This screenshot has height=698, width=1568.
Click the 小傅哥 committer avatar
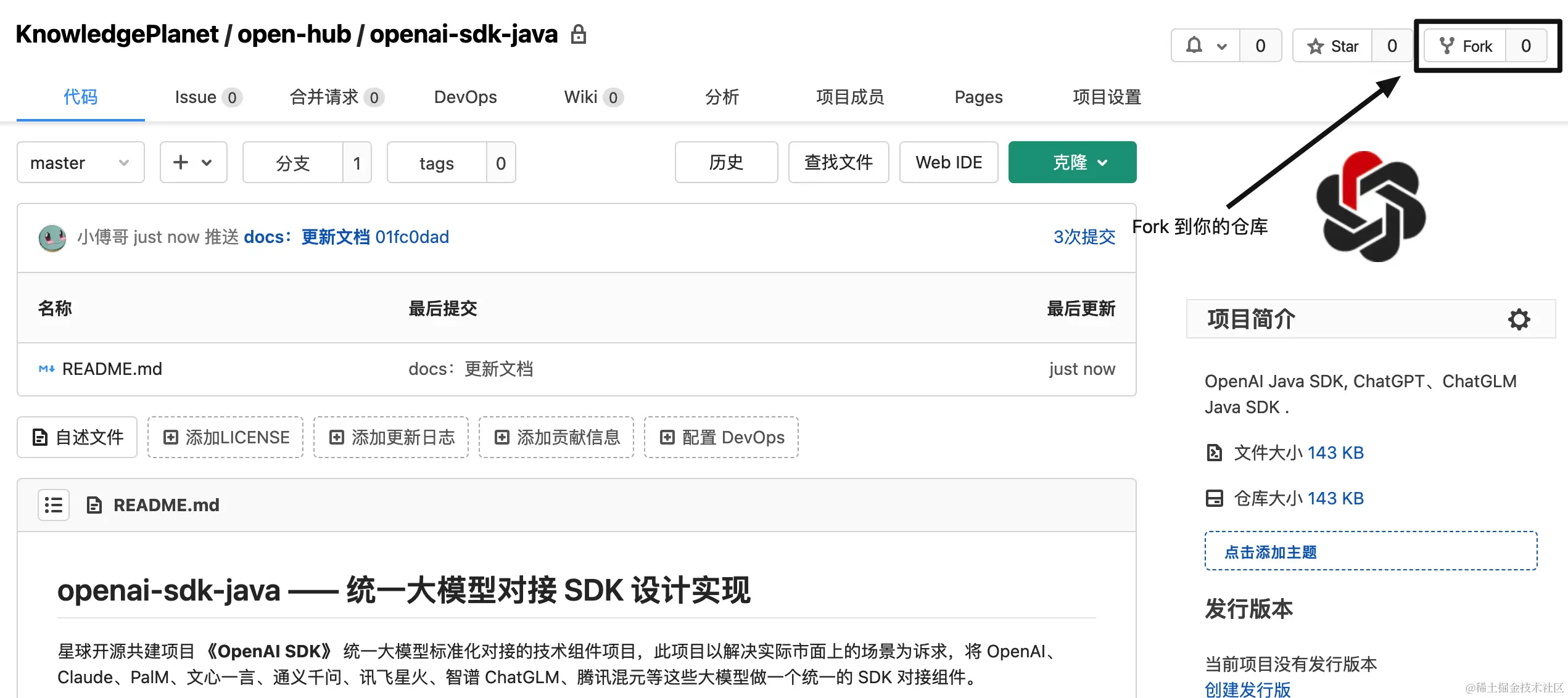pos(52,237)
